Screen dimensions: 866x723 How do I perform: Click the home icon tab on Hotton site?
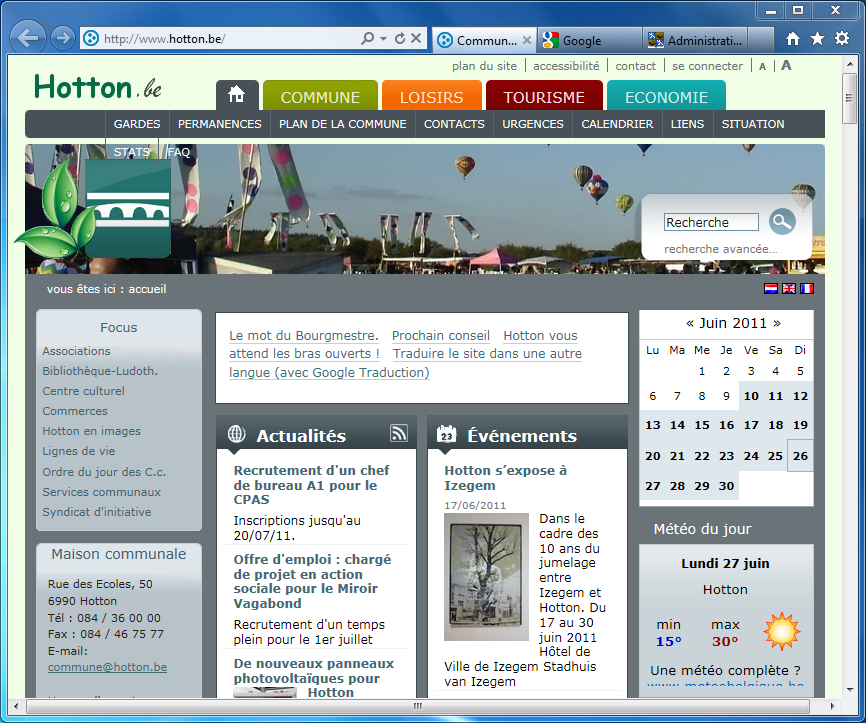pos(237,96)
